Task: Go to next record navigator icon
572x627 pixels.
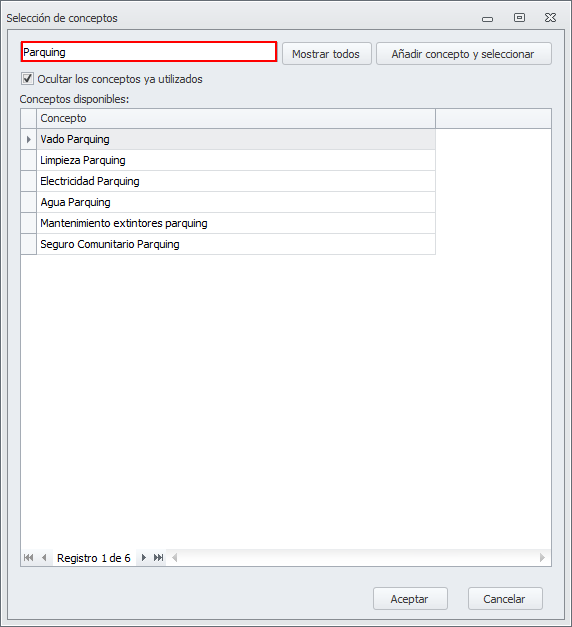Action: coord(144,557)
